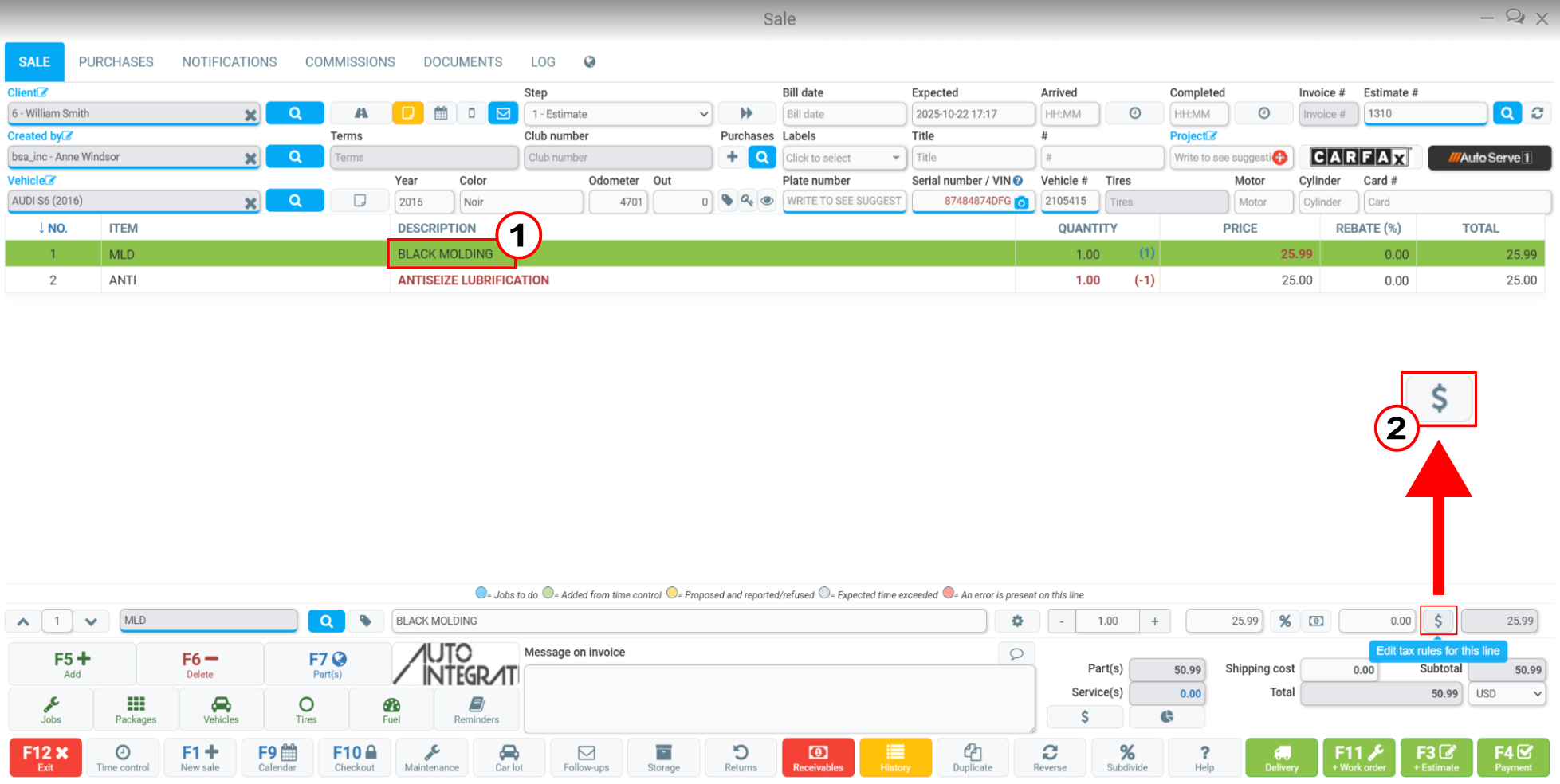
Task: Expand the Step dropdown showing Estimate
Action: point(617,114)
